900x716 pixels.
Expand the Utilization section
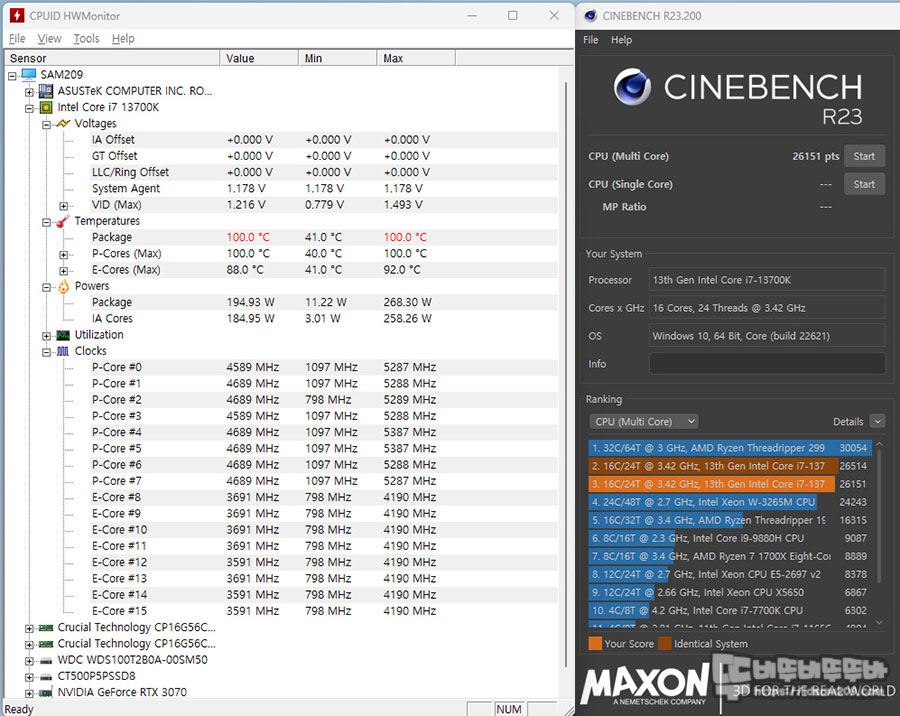pyautogui.click(x=46, y=335)
